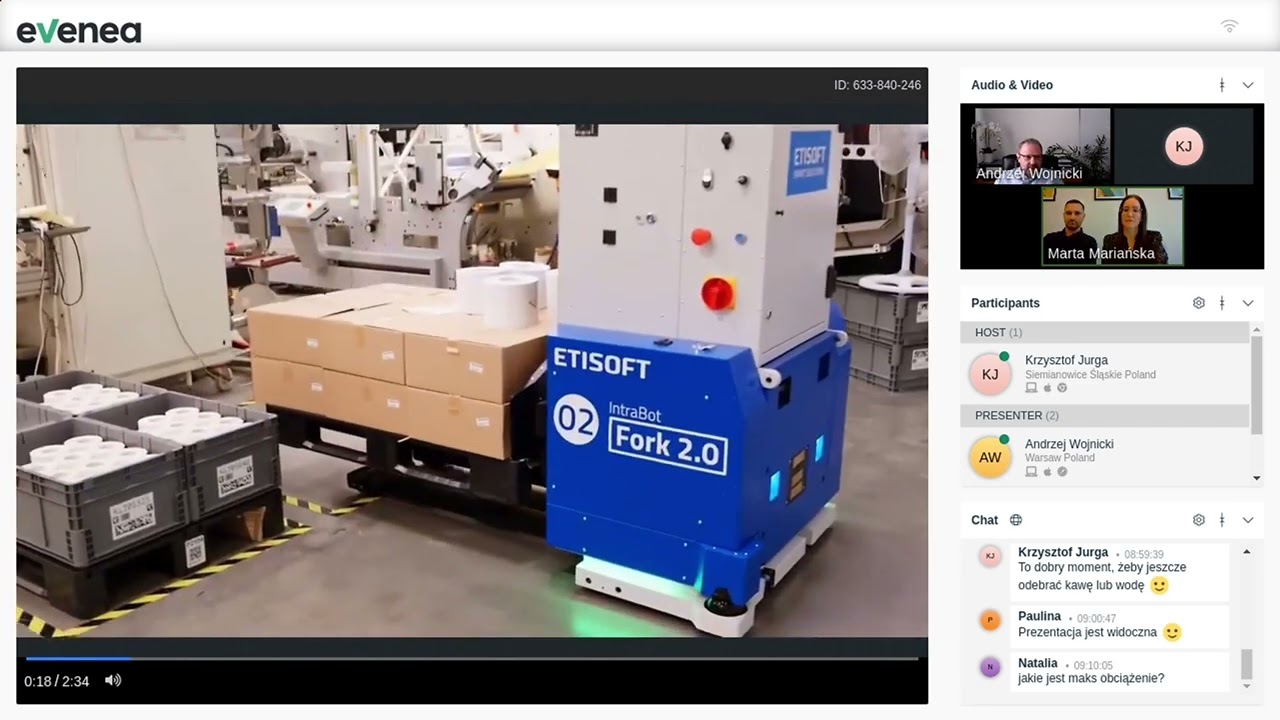Click the 09:10:05 timestamp on Natalia's message
Viewport: 1280px width, 720px height.
1095,665
